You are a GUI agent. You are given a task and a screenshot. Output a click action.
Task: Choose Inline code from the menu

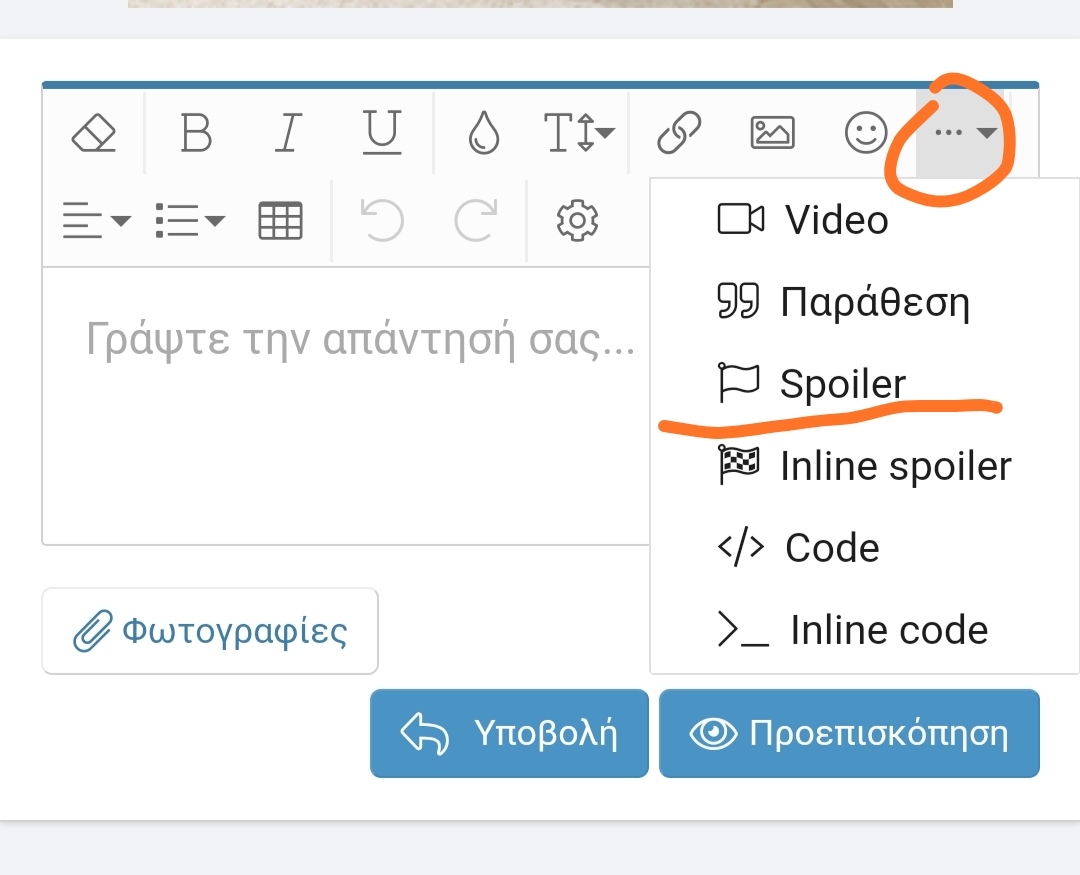click(888, 630)
